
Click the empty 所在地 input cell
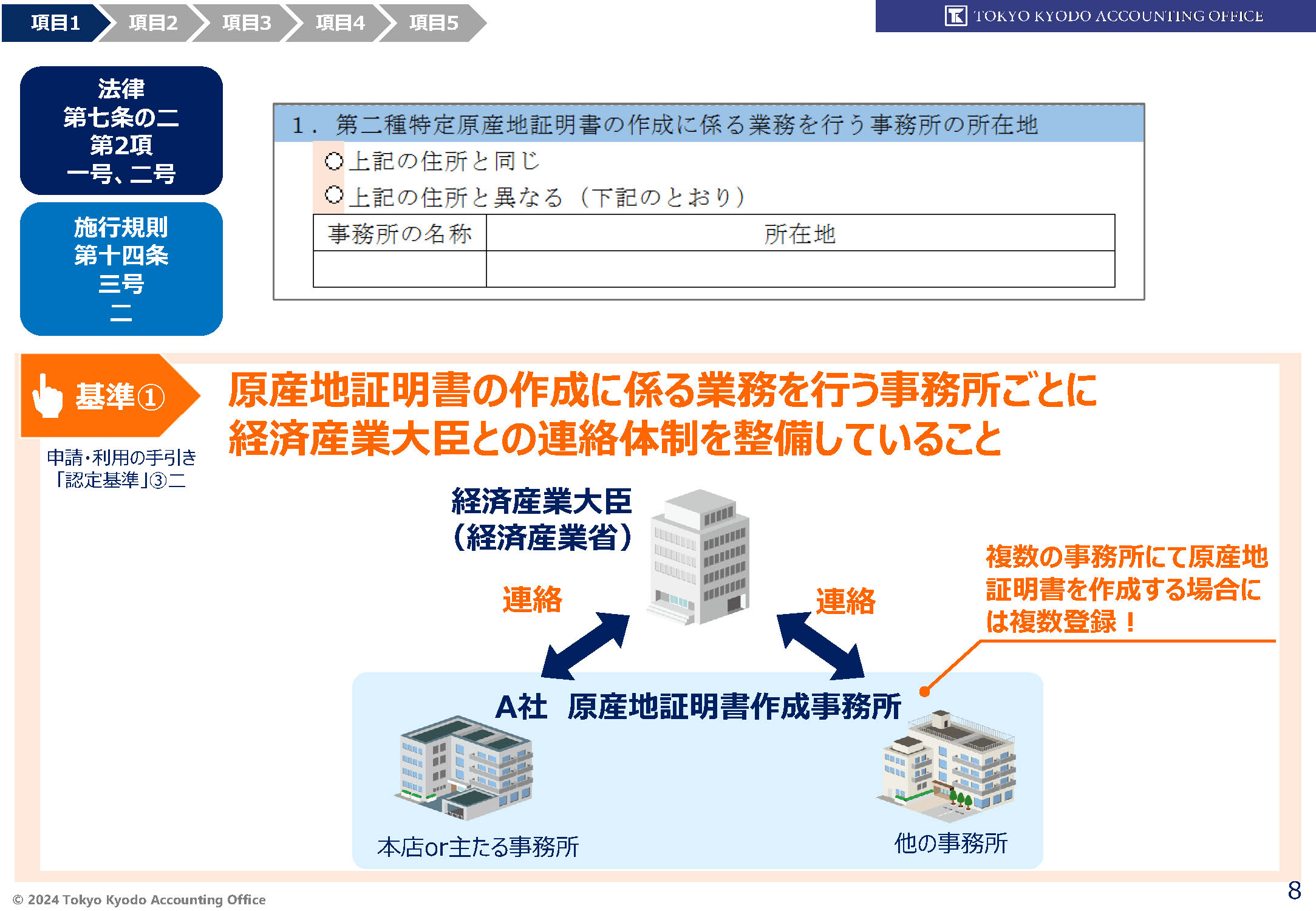pos(800,269)
